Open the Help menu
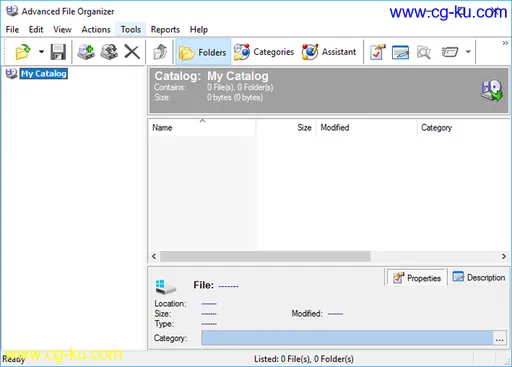The height and width of the screenshot is (367, 512). 199,30
